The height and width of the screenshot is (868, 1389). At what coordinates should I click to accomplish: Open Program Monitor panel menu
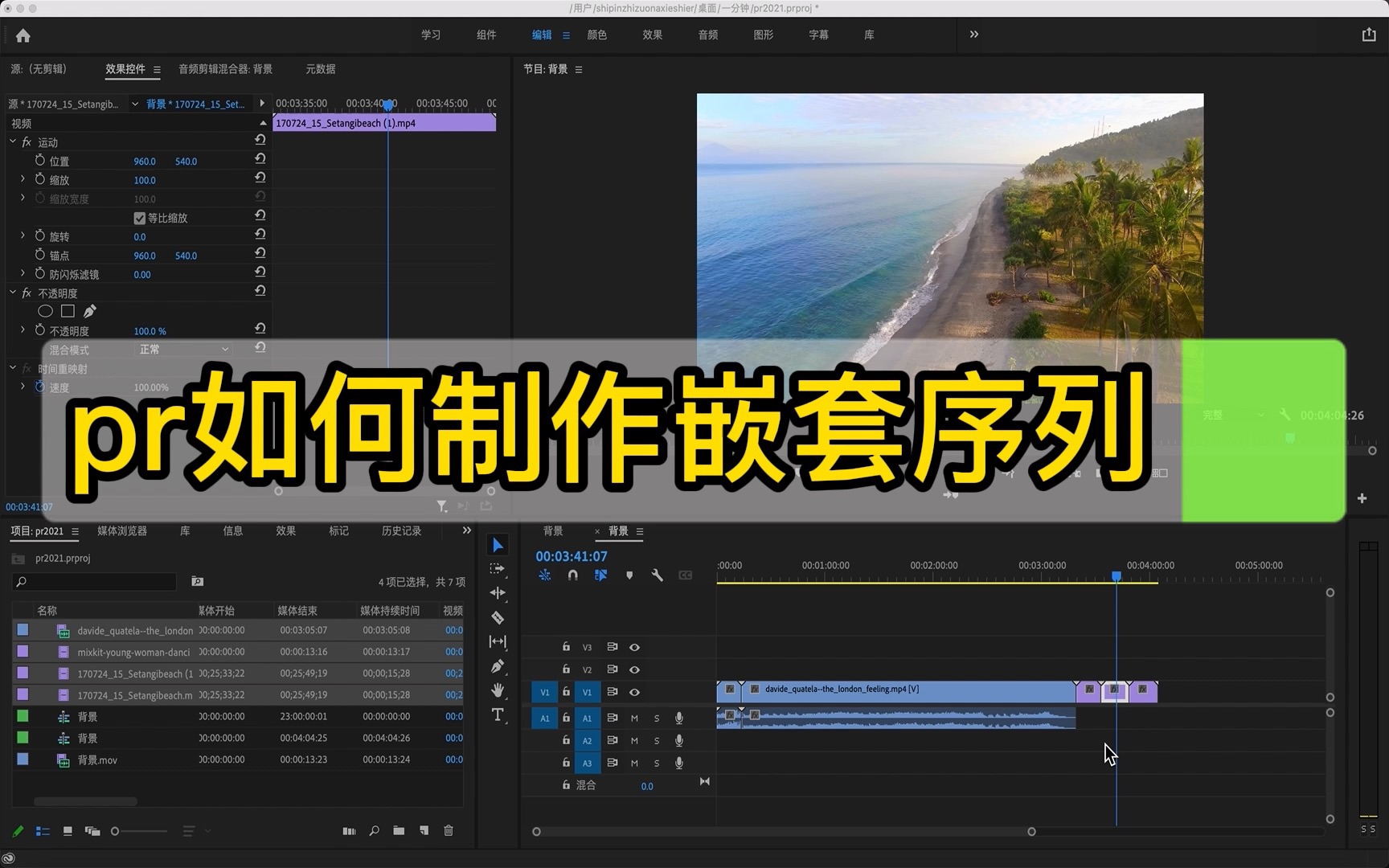tap(579, 70)
